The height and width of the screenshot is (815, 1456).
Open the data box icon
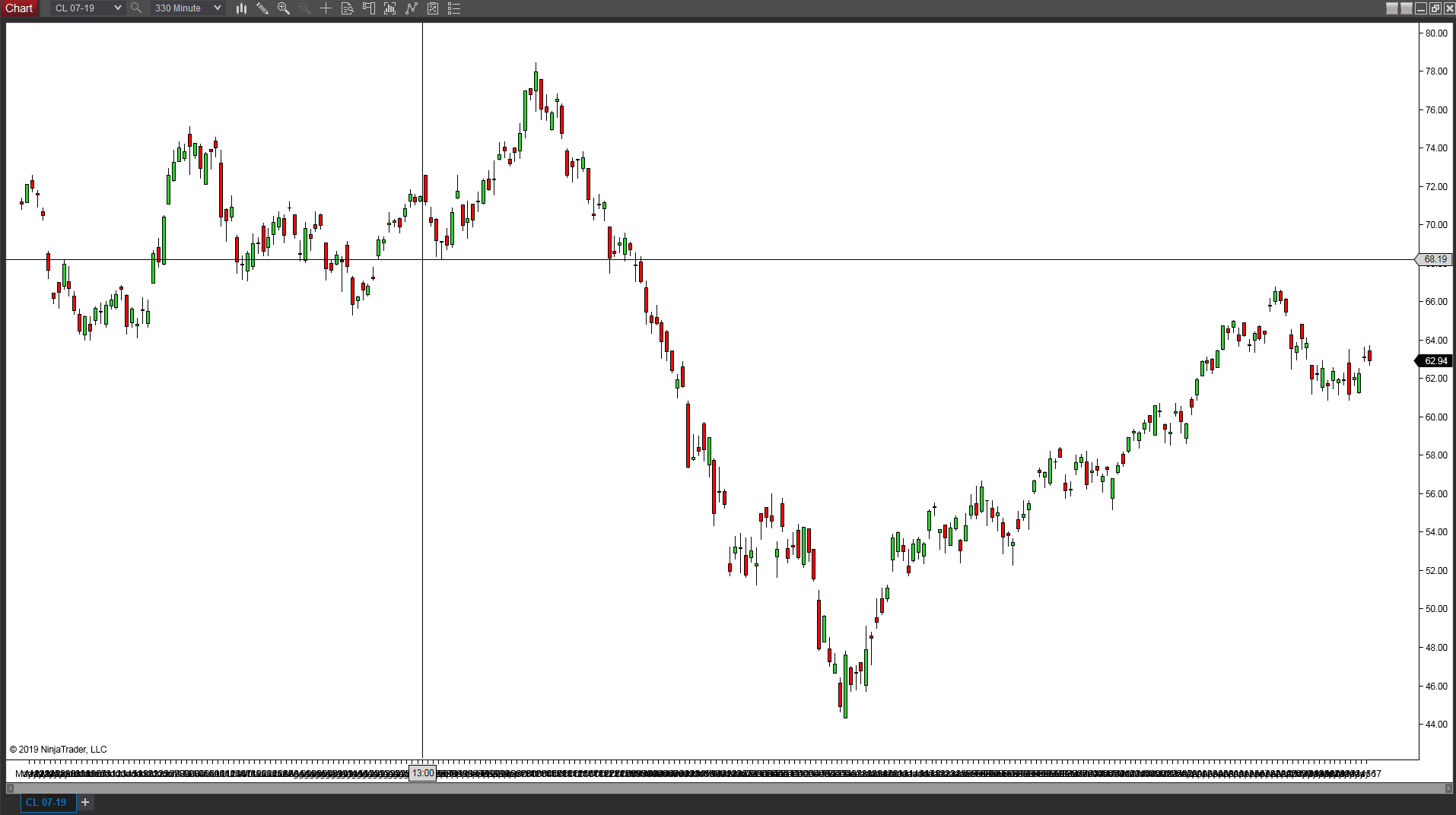(x=348, y=8)
